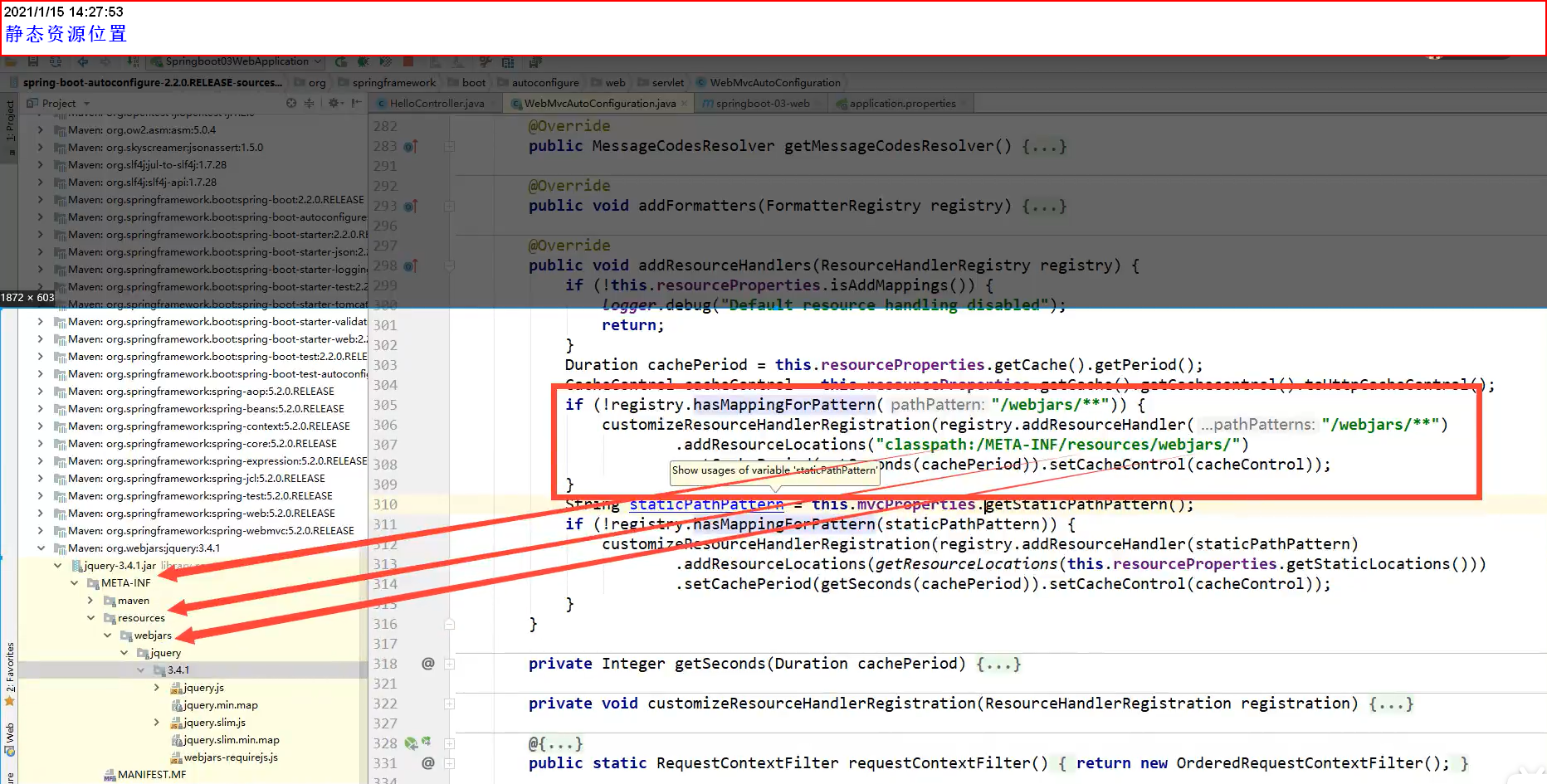Viewport: 1547px width, 784px height.
Task: Click the springframework breadcrumb
Action: pos(387,83)
